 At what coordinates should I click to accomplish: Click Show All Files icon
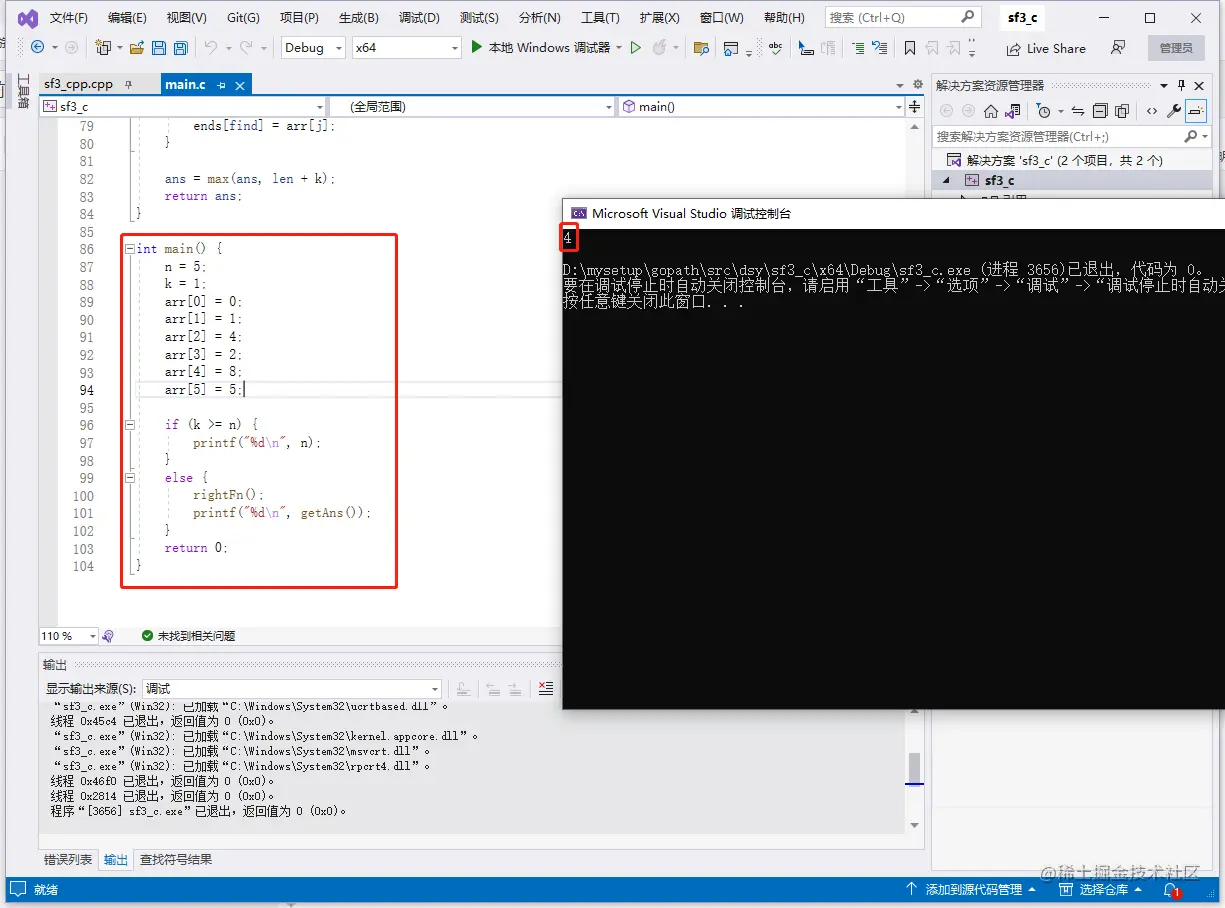click(1122, 111)
